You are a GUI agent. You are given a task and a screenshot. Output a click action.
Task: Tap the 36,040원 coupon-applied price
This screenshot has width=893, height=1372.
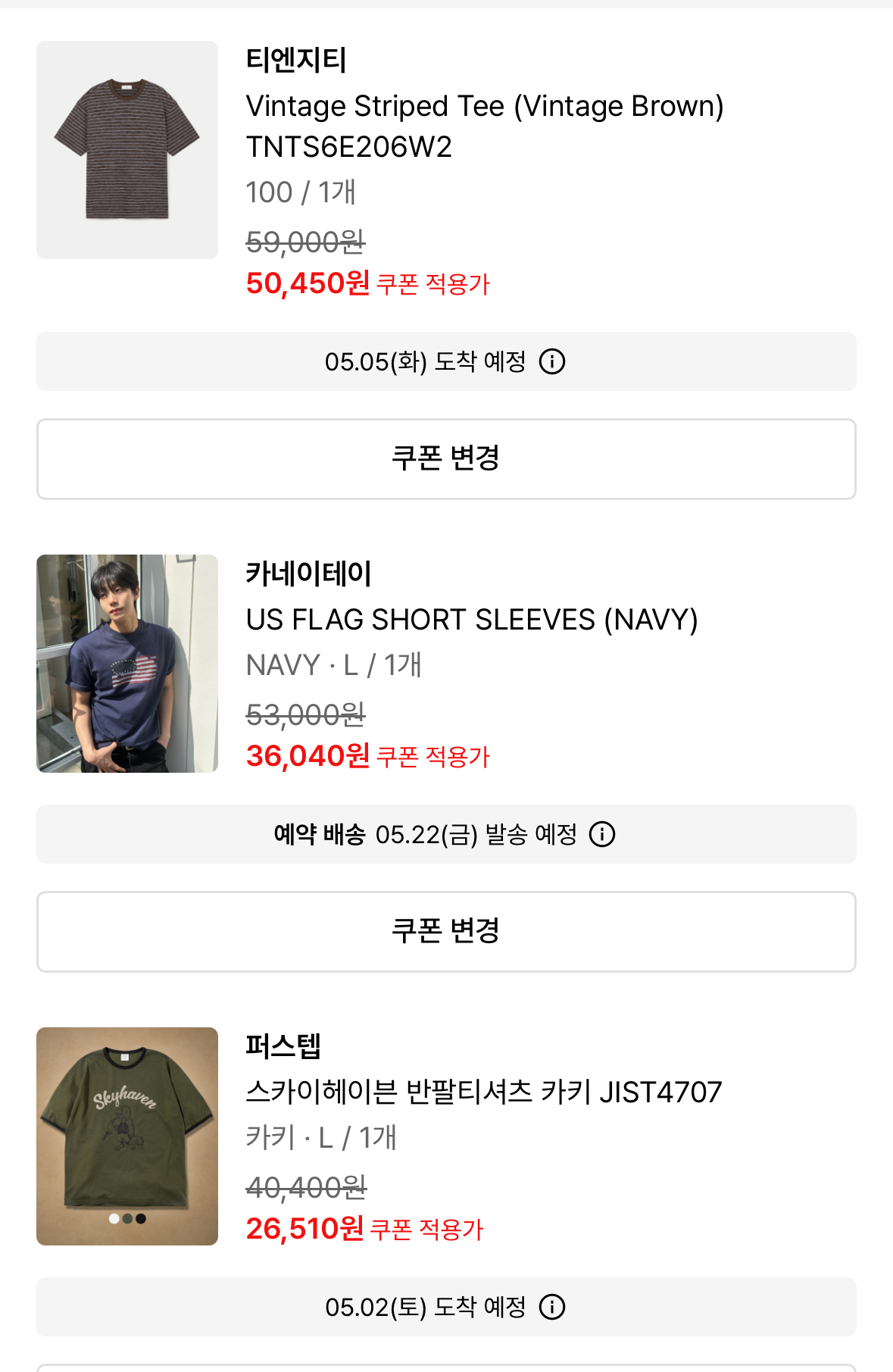tap(308, 756)
